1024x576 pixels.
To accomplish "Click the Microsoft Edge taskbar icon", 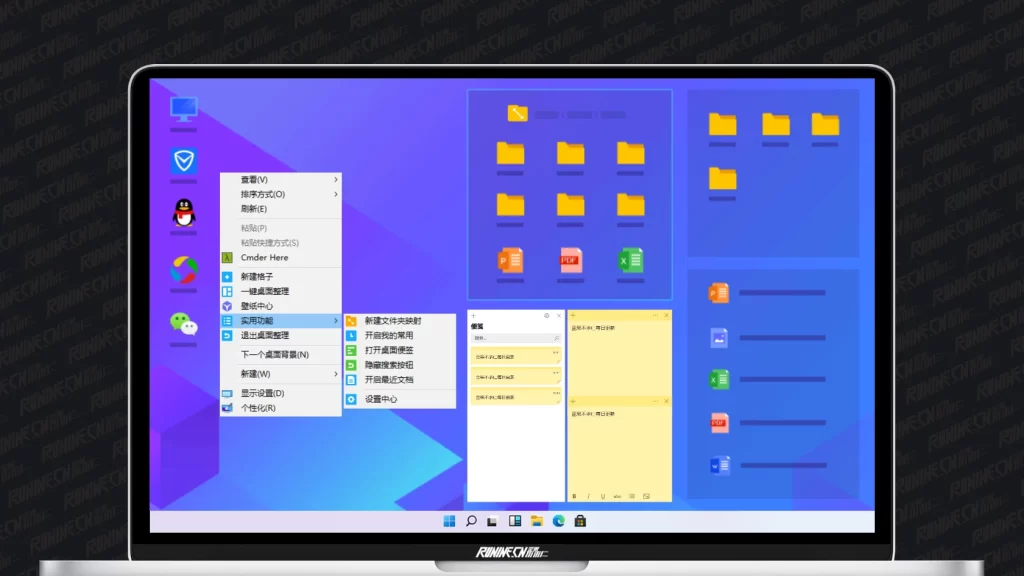I will 558,521.
